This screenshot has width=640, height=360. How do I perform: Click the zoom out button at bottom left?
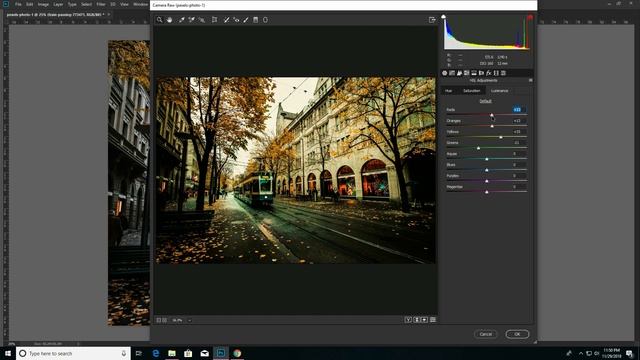click(x=159, y=320)
